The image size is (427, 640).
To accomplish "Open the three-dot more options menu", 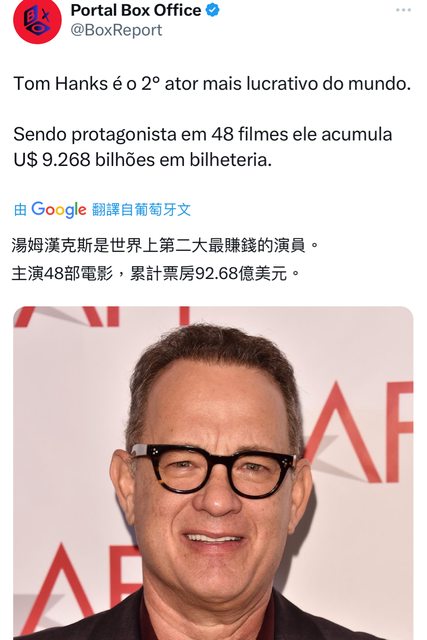I will coord(403,10).
